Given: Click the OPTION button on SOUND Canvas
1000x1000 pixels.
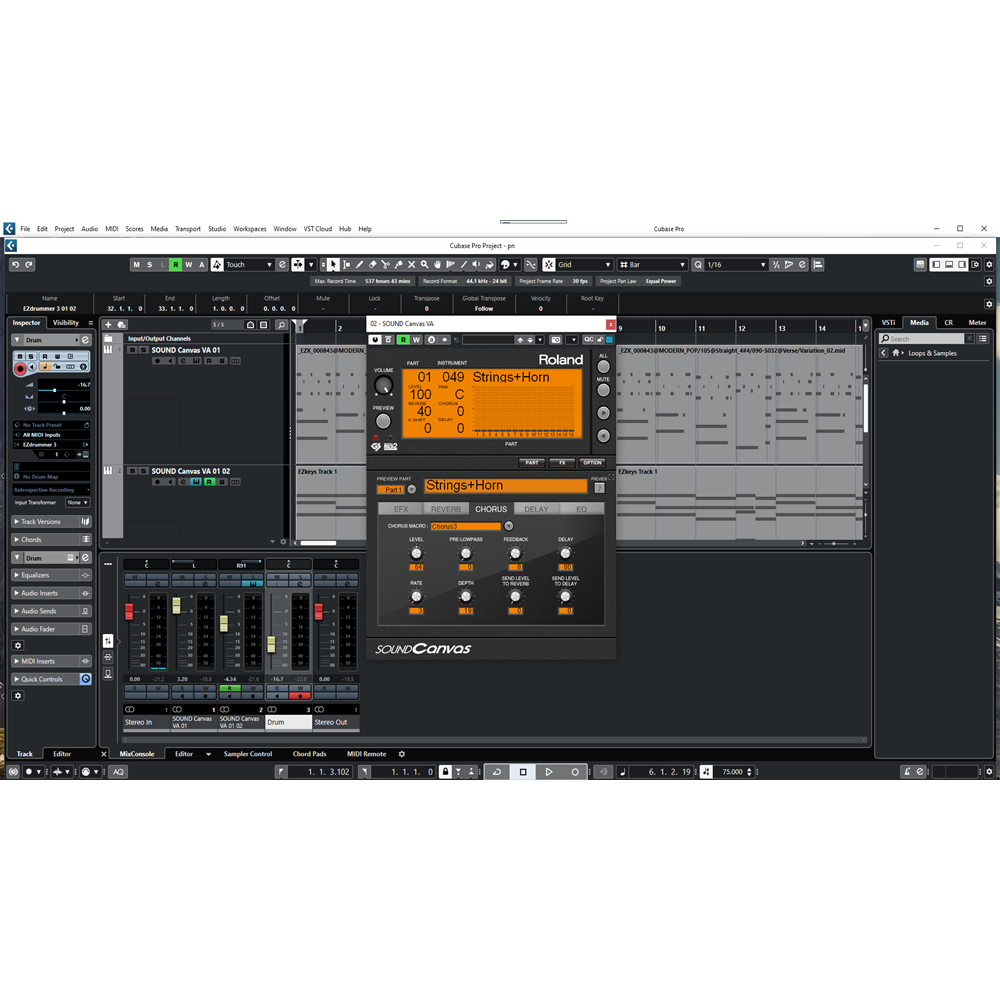Looking at the screenshot, I should (x=592, y=462).
